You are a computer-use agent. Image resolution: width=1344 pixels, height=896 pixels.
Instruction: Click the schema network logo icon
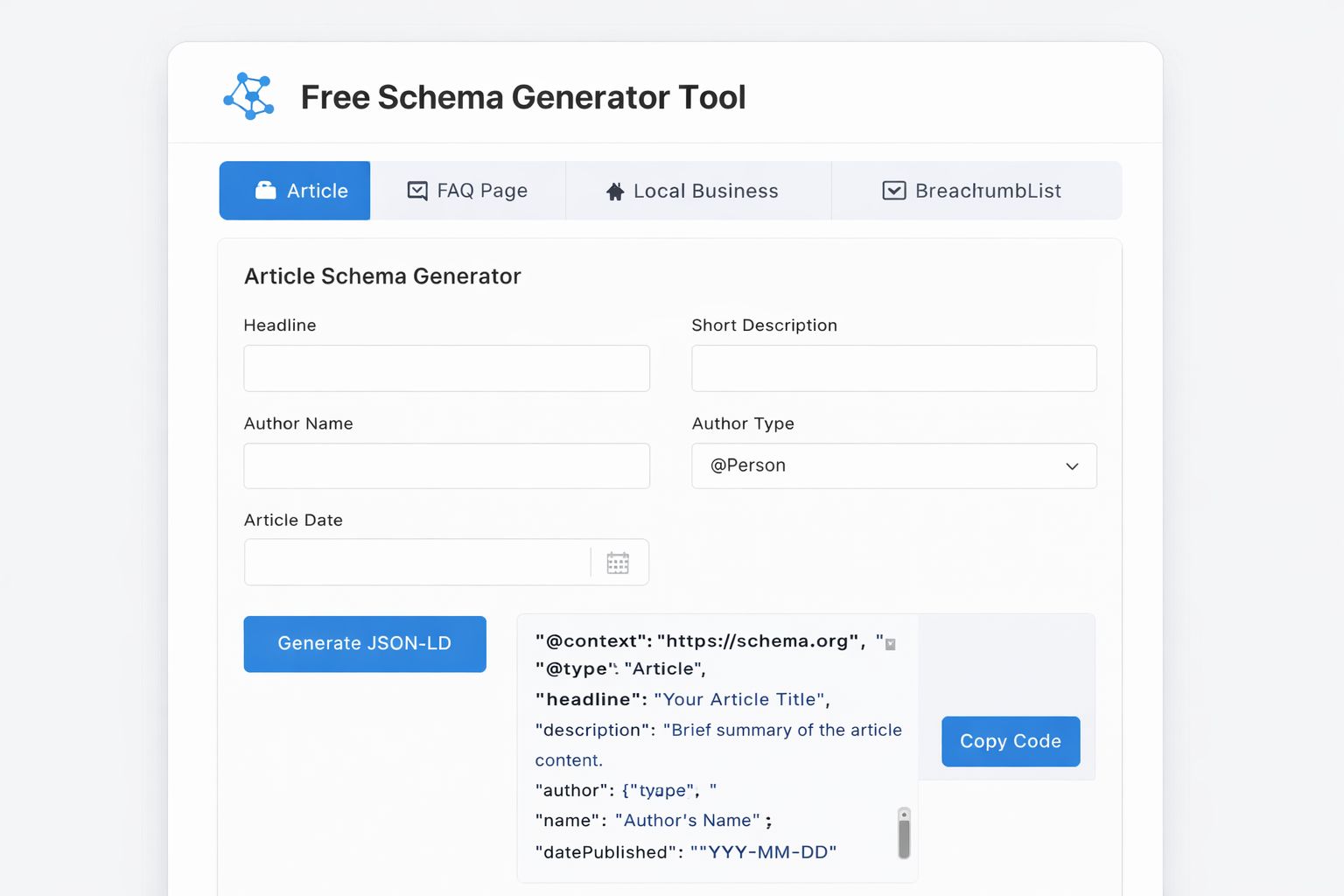(249, 96)
